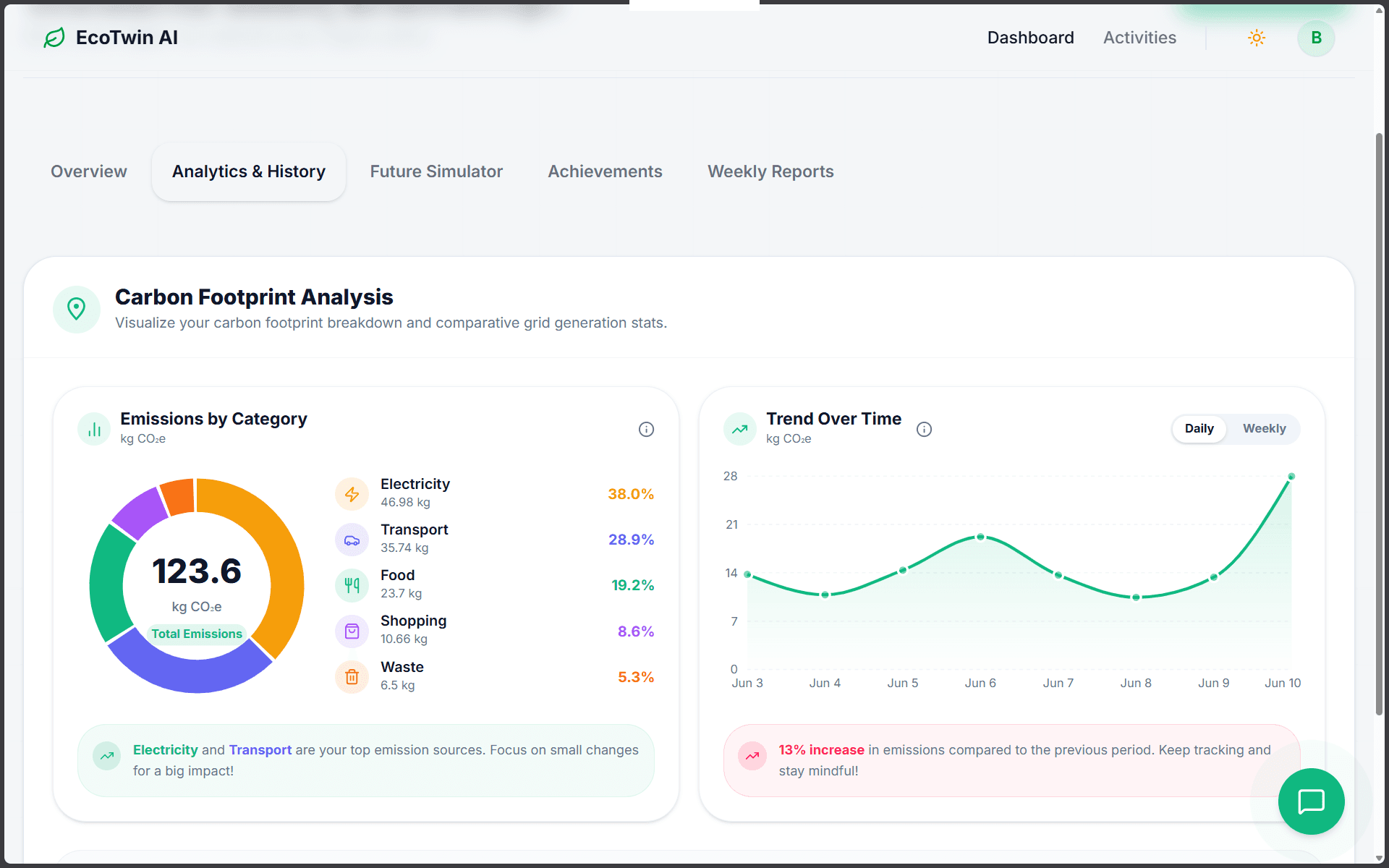This screenshot has width=1389, height=868.
Task: Click the EcoTwin AI leaf logo
Action: coord(54,38)
